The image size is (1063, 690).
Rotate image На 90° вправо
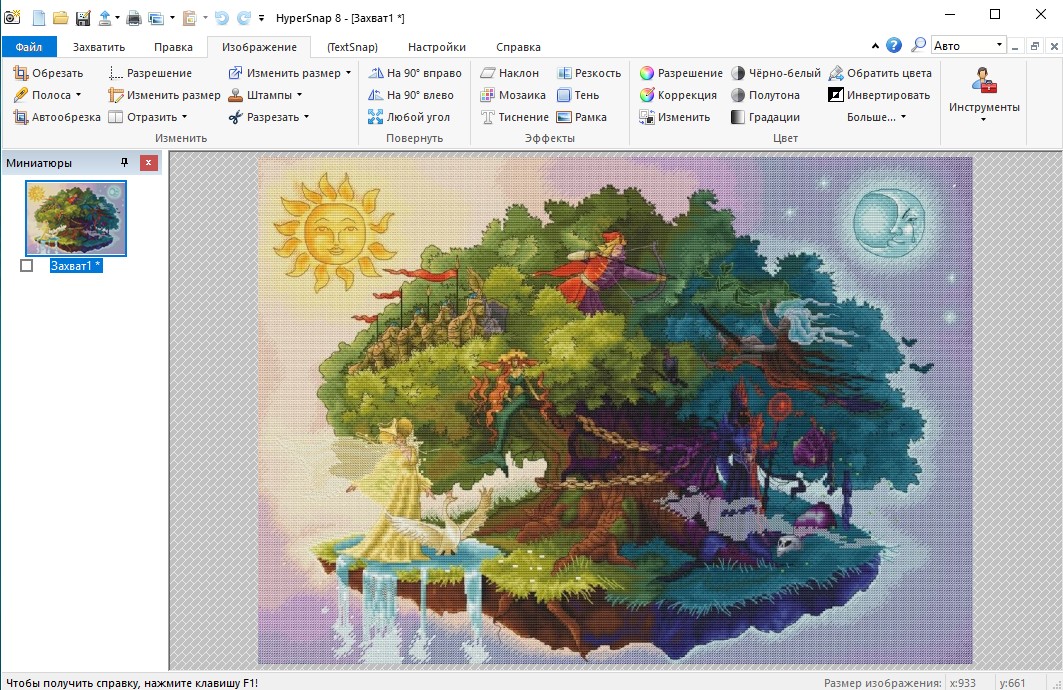tap(415, 73)
